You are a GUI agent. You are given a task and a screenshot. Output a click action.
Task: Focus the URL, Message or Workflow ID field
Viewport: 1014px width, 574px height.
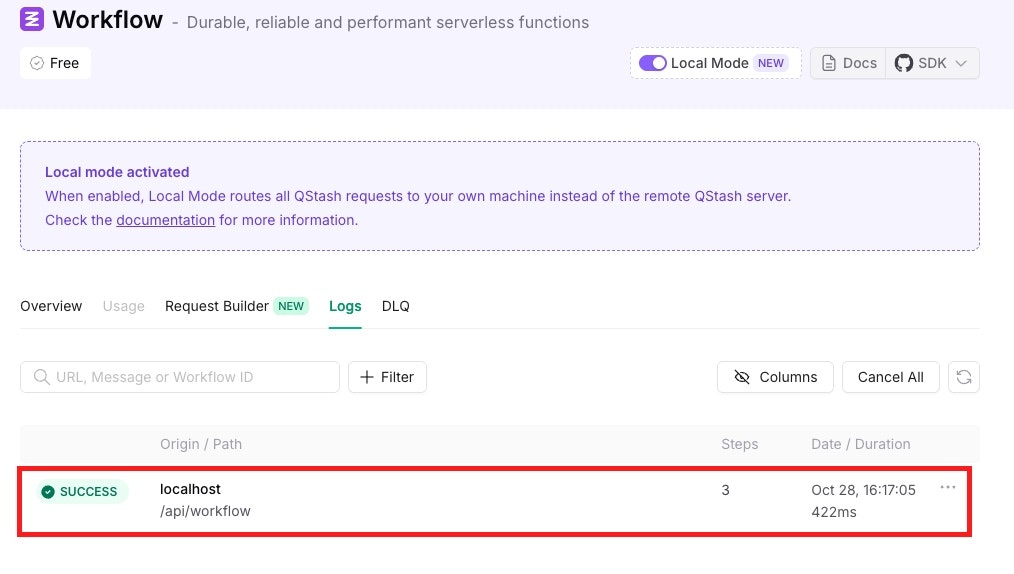pyautogui.click(x=180, y=377)
